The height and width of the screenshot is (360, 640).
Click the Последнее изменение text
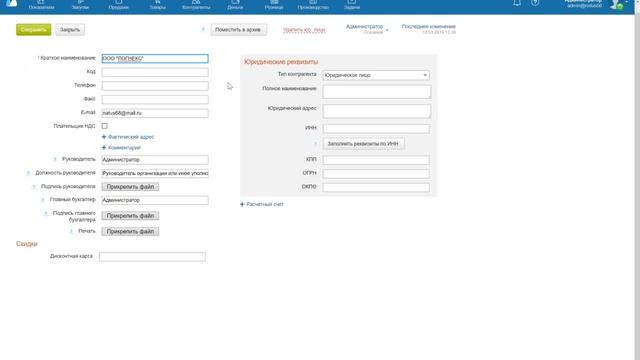429,27
